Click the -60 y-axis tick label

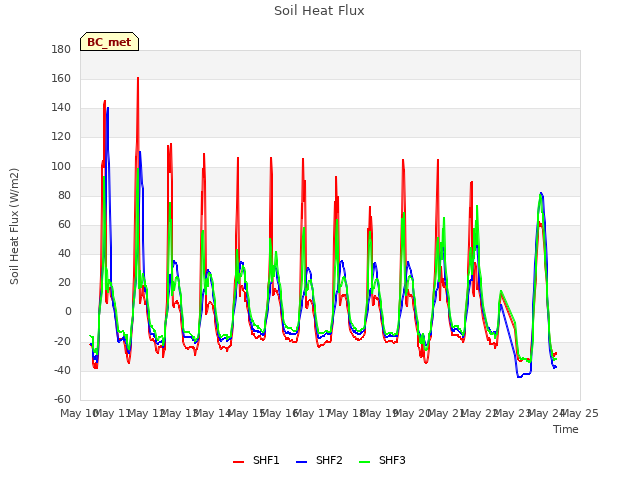coord(62,399)
